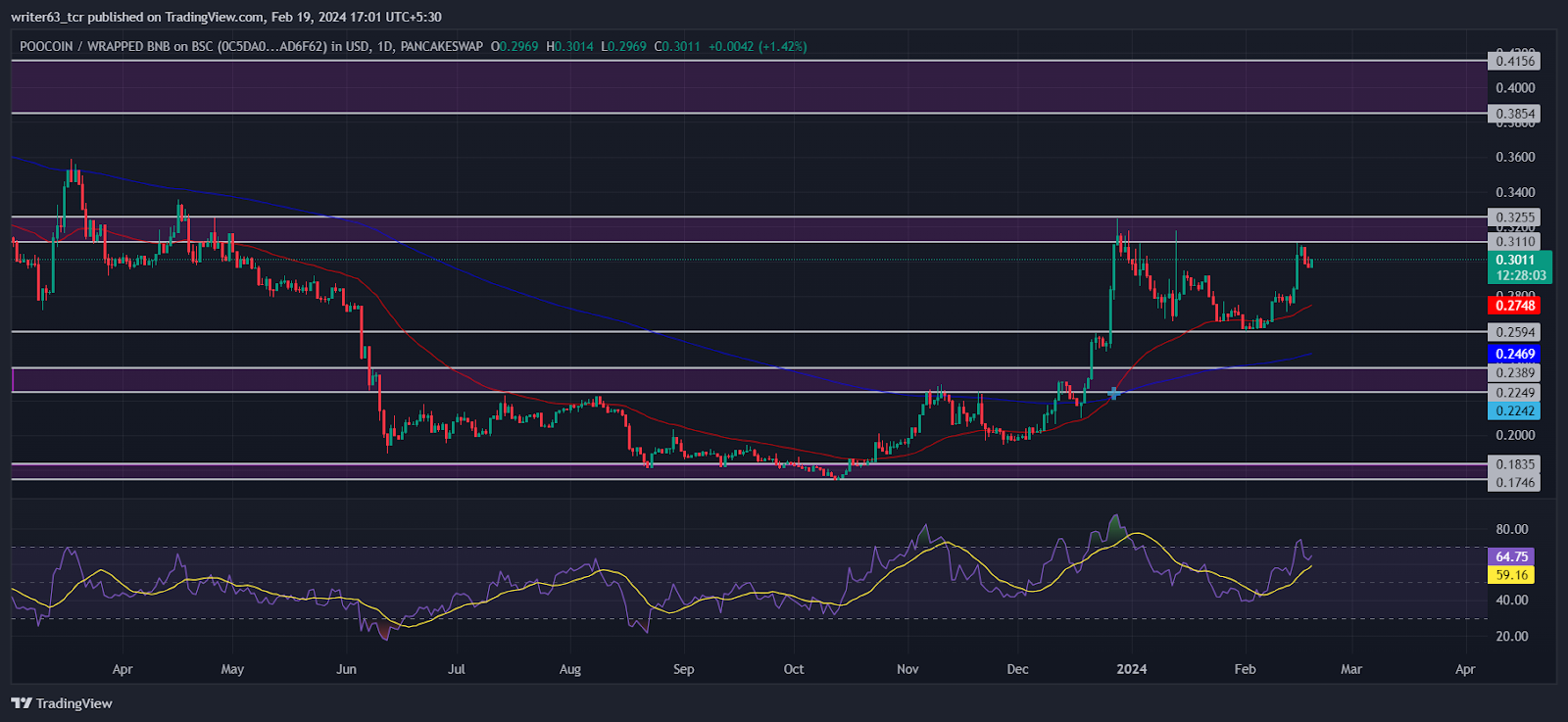This screenshot has height=722, width=1568.
Task: Click the Jun label on the time axis
Action: [x=346, y=669]
